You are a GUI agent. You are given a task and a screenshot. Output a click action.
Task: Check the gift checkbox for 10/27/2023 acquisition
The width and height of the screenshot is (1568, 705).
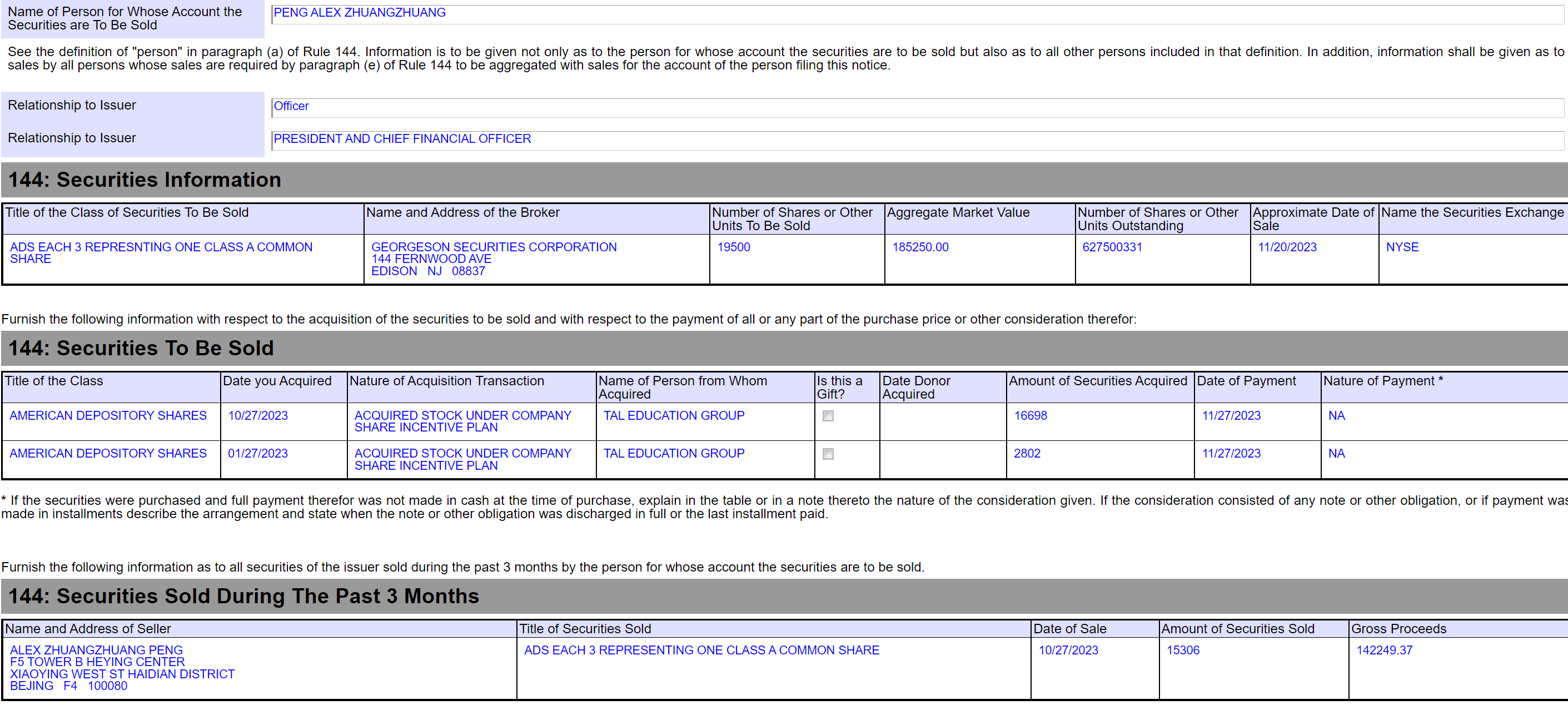click(828, 416)
